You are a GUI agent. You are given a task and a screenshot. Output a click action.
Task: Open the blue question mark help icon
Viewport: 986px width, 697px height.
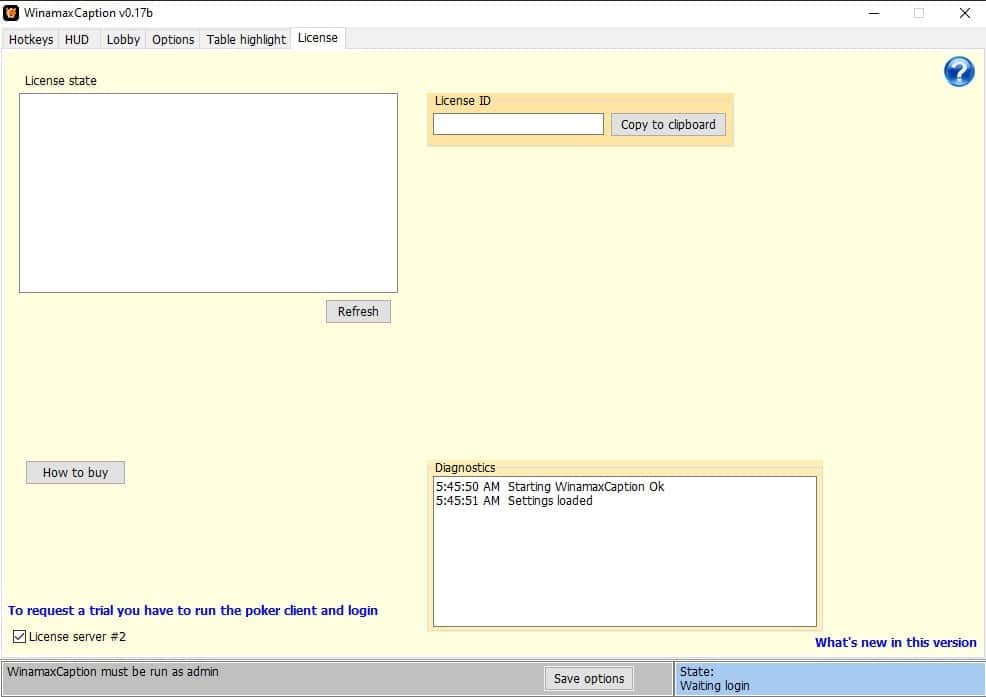[x=959, y=71]
